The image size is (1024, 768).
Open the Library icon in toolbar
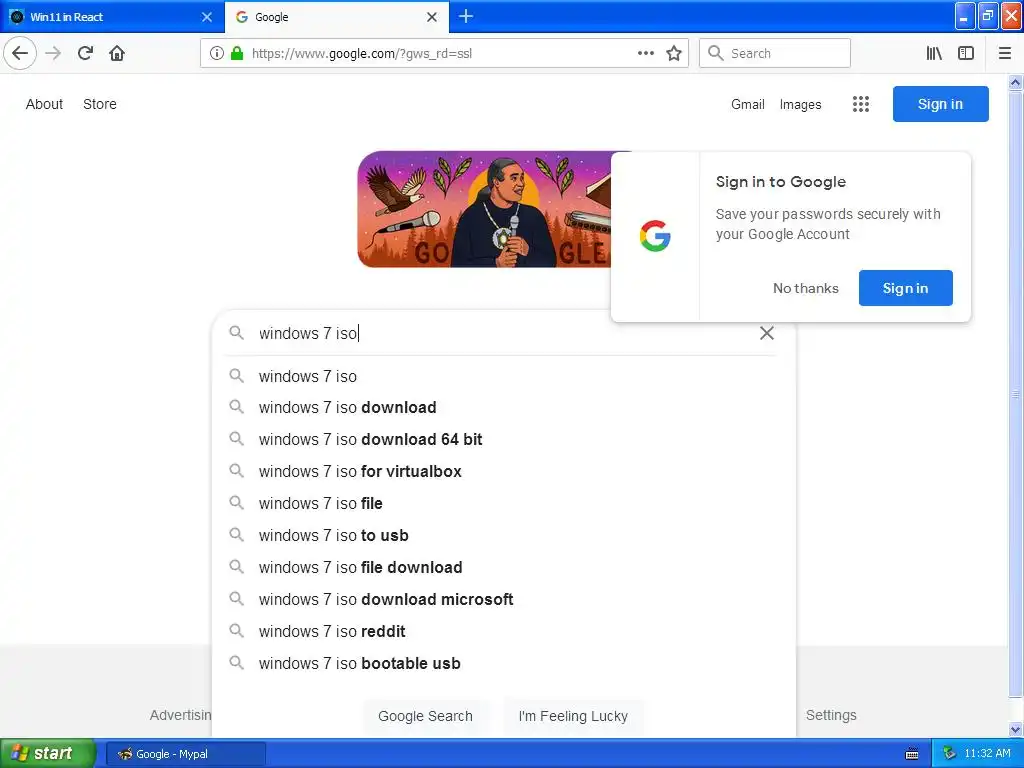(x=934, y=54)
